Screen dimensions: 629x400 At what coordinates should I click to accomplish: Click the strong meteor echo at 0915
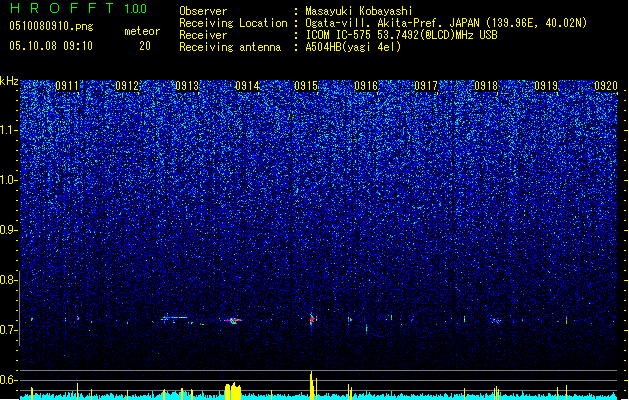[312, 320]
